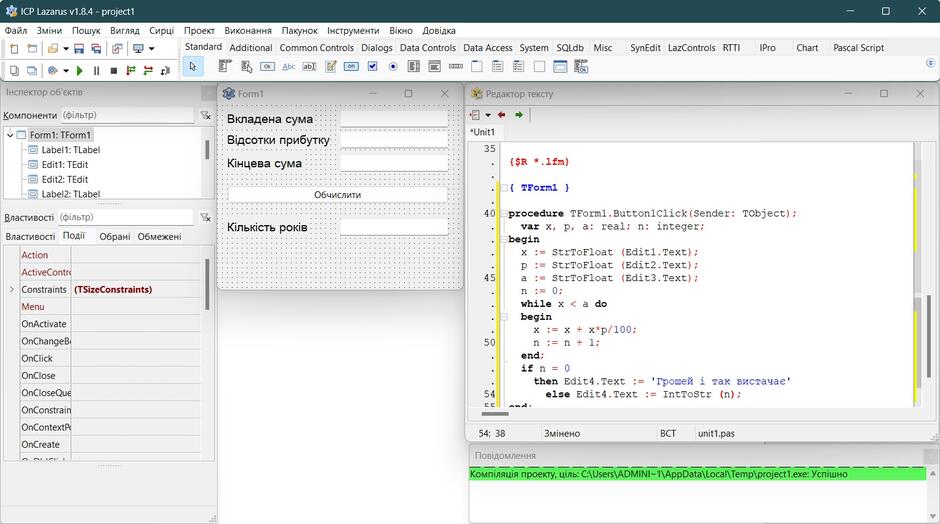Click the New Unit toolbar icon
Image resolution: width=940 pixels, height=524 pixels.
(x=14, y=49)
